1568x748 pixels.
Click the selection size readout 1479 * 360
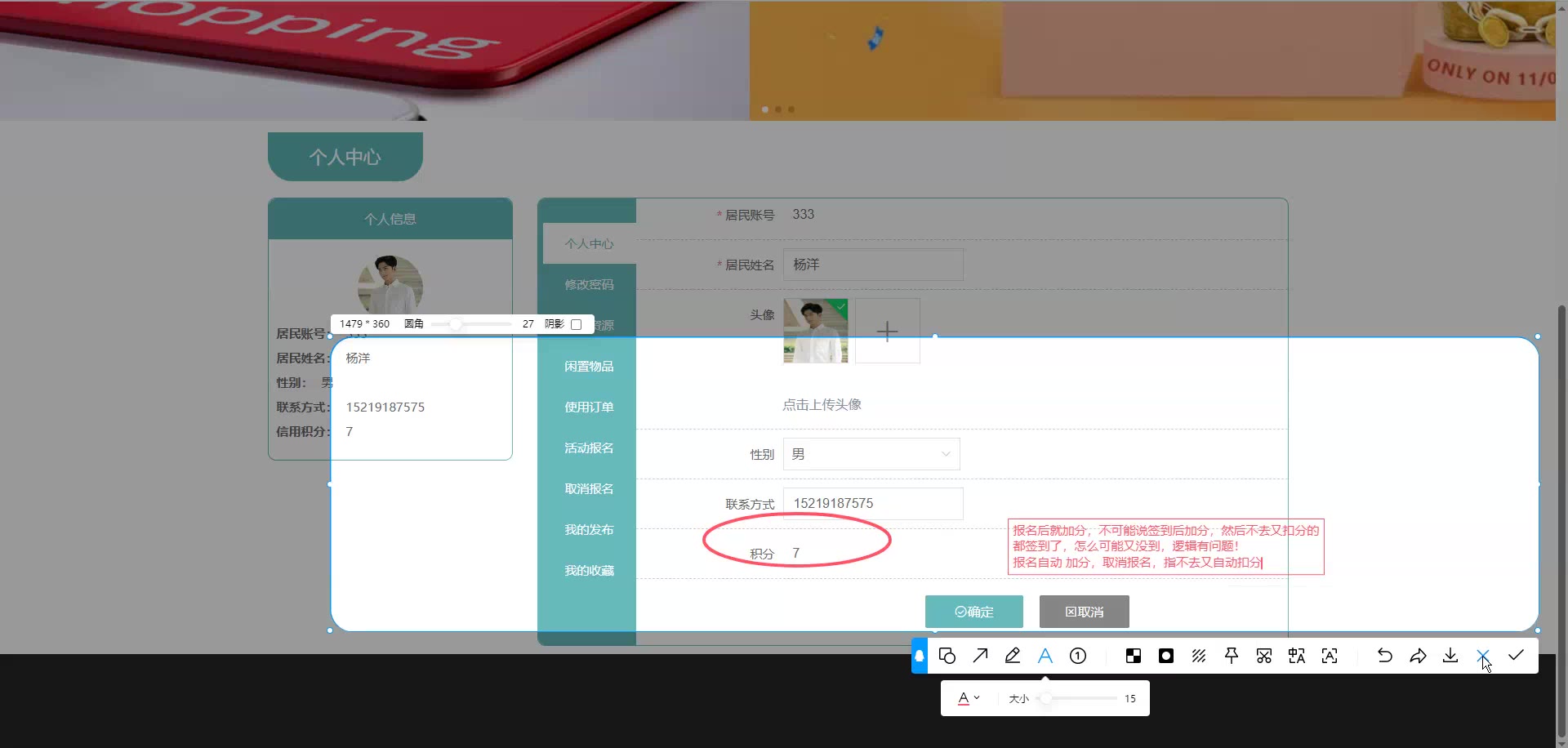tap(364, 324)
